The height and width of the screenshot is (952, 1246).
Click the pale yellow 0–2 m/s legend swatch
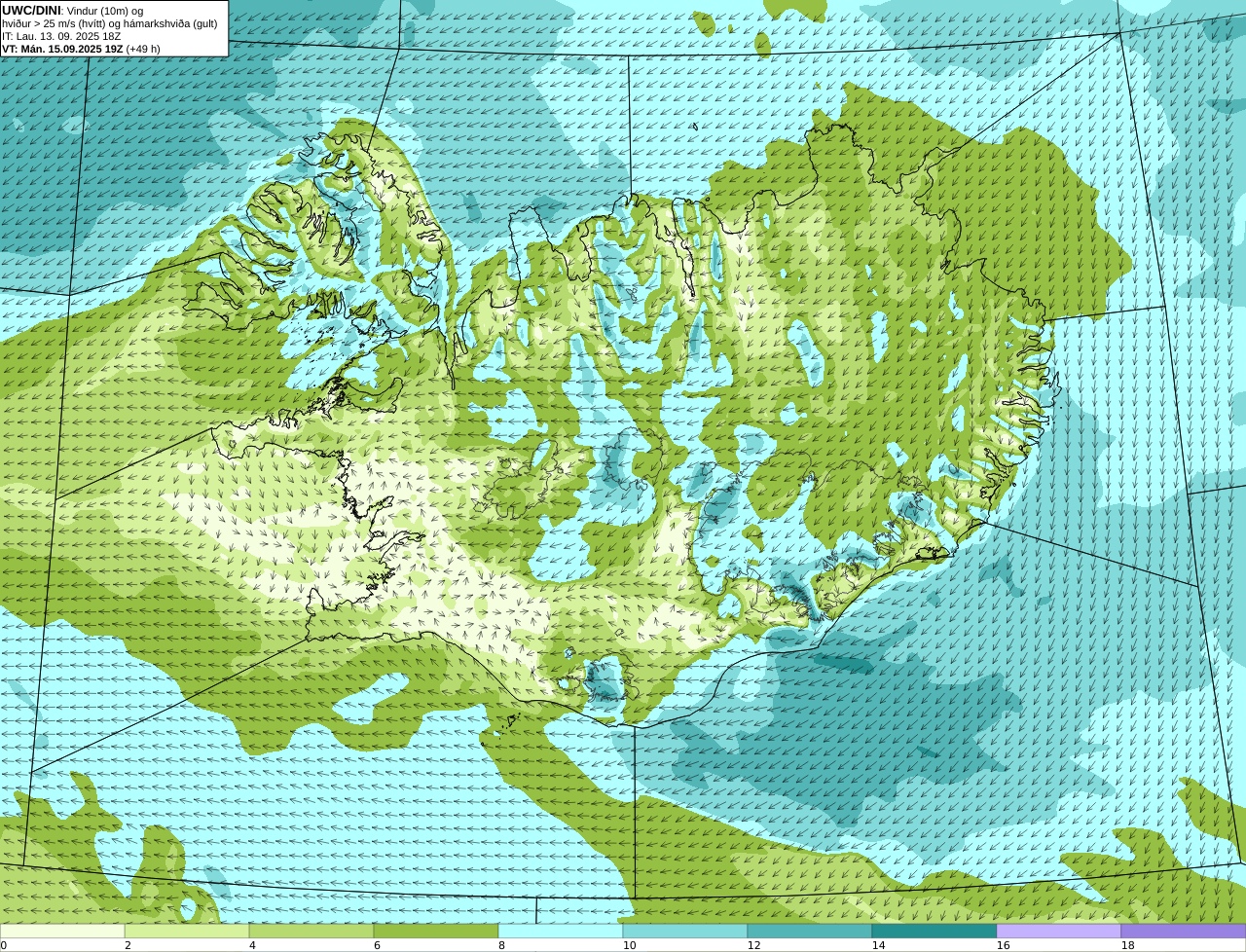coord(62,931)
